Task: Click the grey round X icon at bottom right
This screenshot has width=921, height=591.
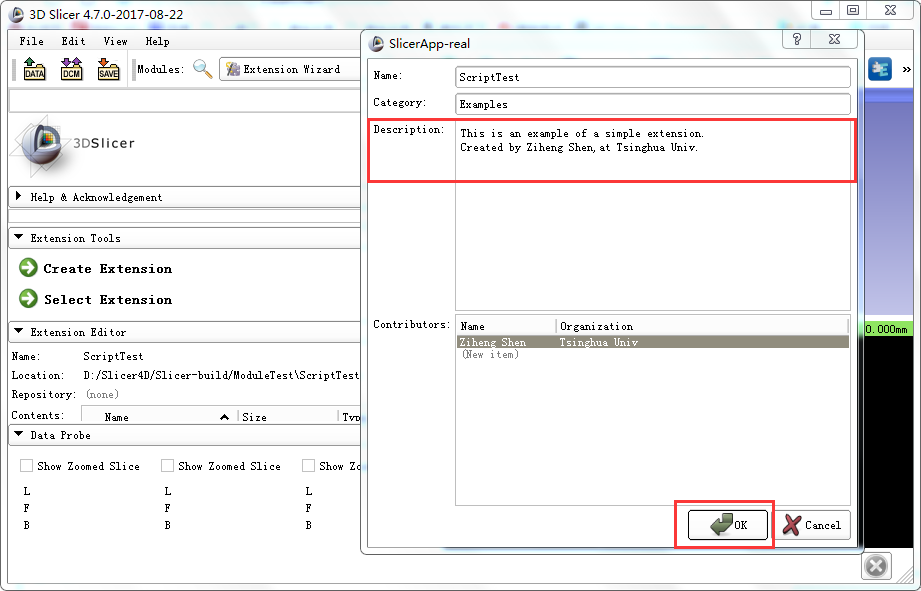Action: click(x=876, y=566)
